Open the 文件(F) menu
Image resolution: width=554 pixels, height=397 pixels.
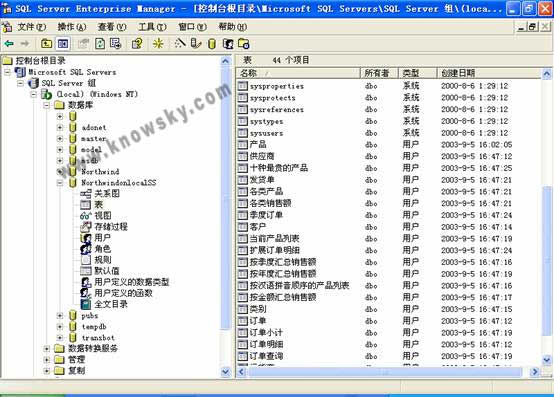tap(31, 26)
